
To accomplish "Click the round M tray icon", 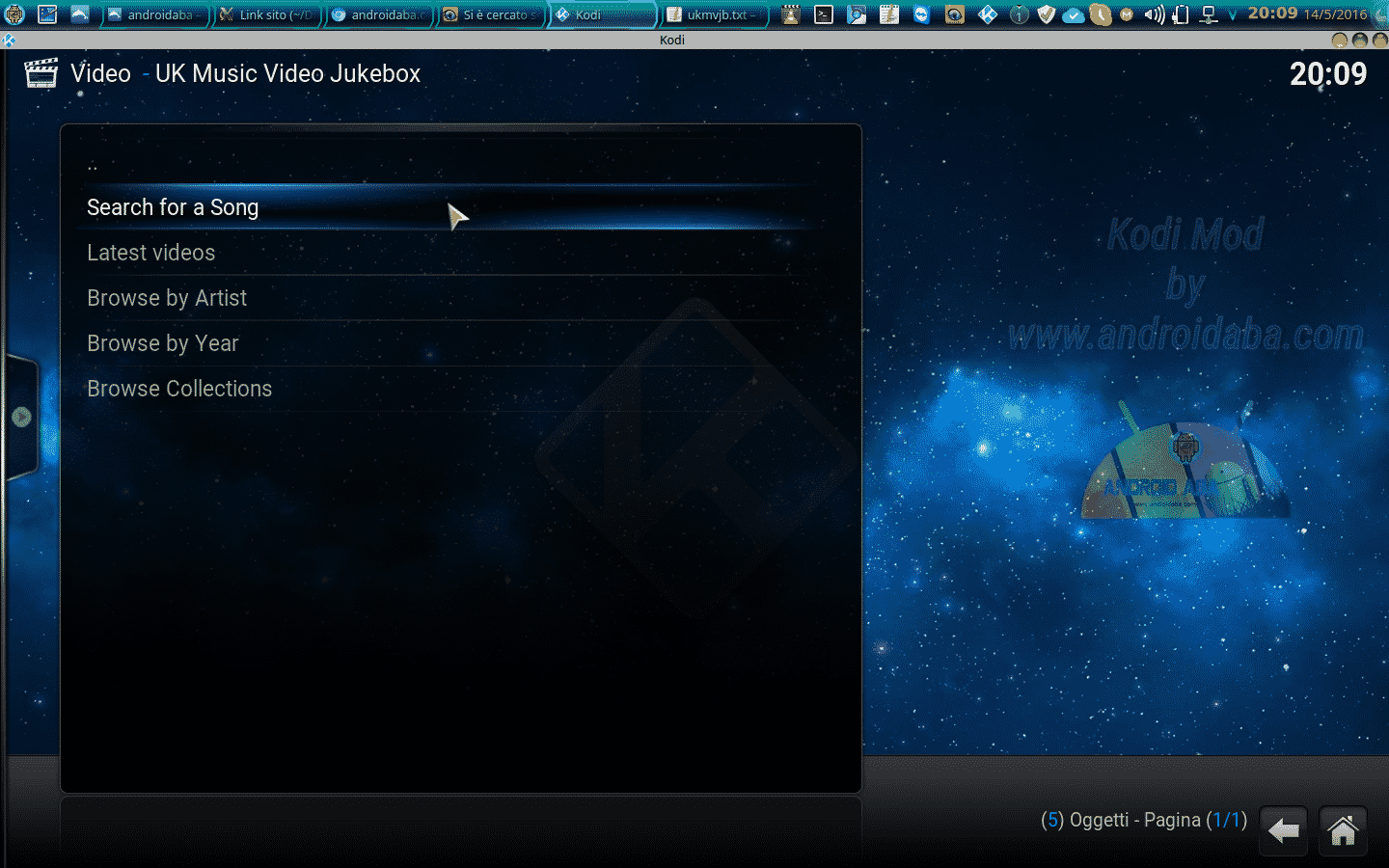I will click(1127, 14).
